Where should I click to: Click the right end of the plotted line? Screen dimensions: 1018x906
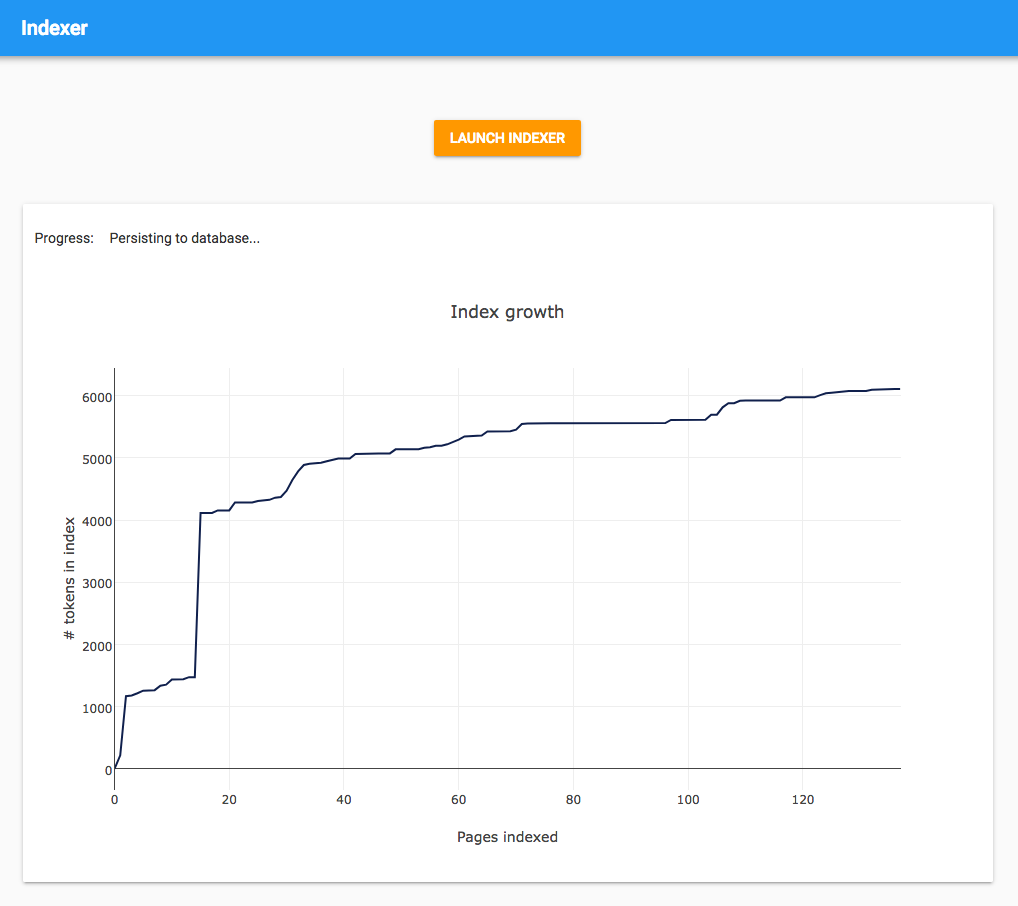(899, 389)
